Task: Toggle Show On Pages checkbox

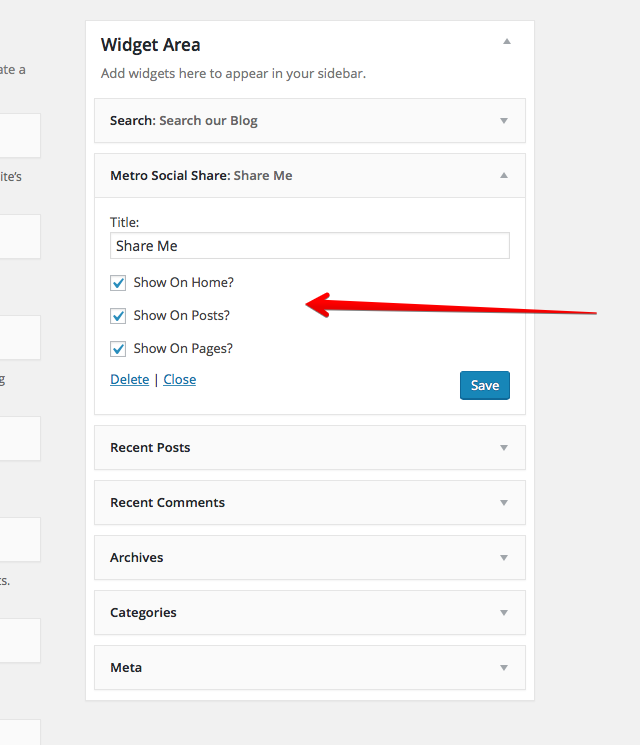Action: coord(118,349)
